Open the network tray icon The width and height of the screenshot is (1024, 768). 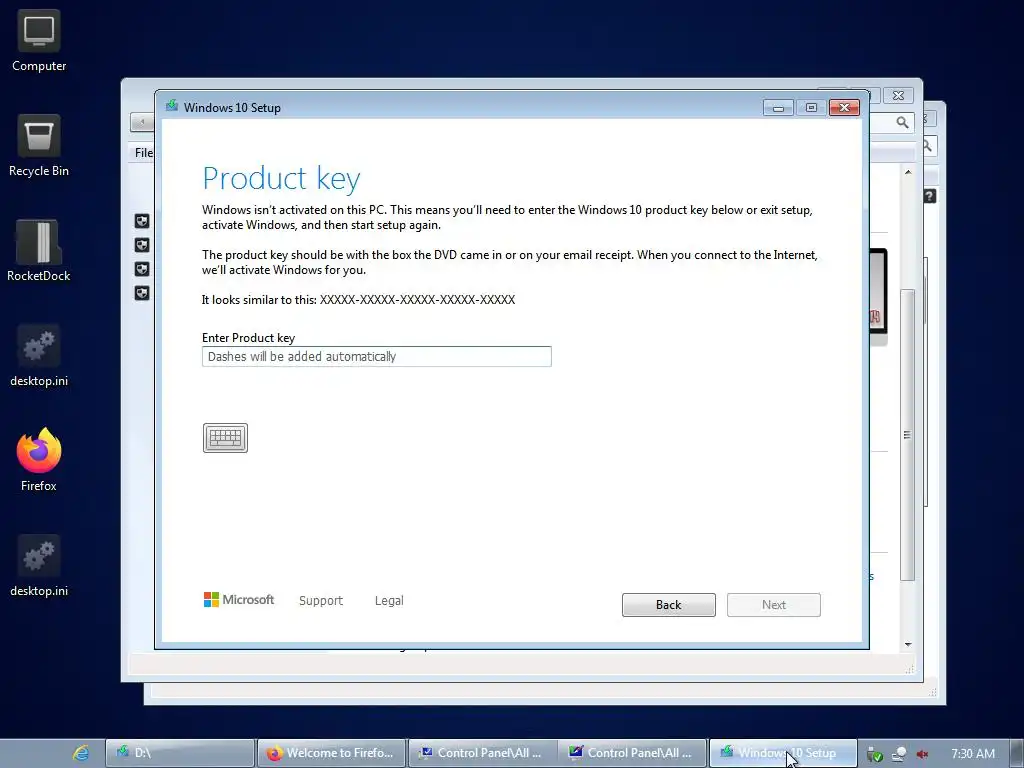click(899, 754)
